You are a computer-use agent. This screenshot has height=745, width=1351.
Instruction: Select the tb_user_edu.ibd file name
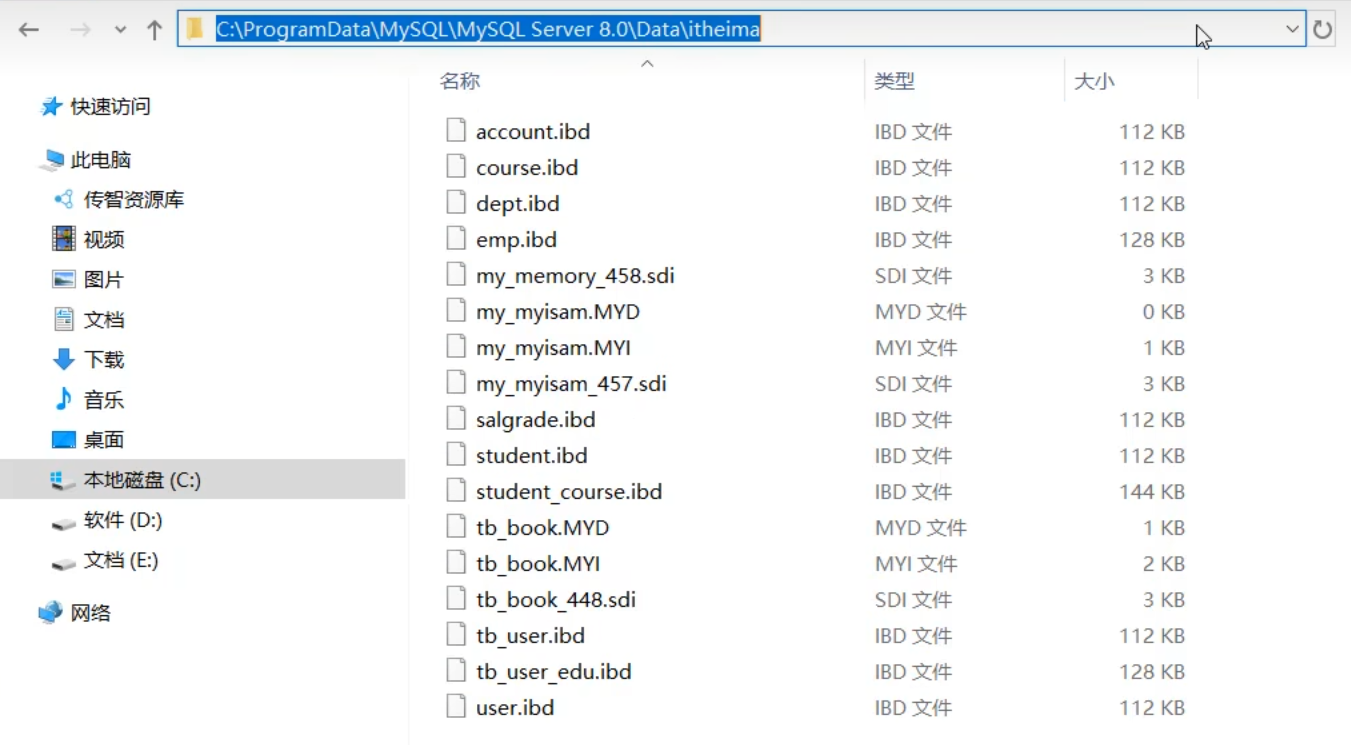(x=554, y=672)
